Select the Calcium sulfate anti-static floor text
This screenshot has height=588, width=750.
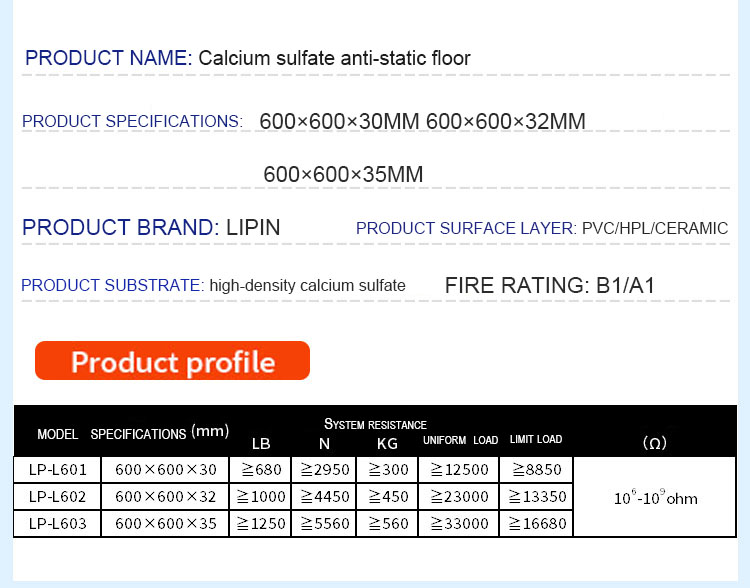[334, 58]
